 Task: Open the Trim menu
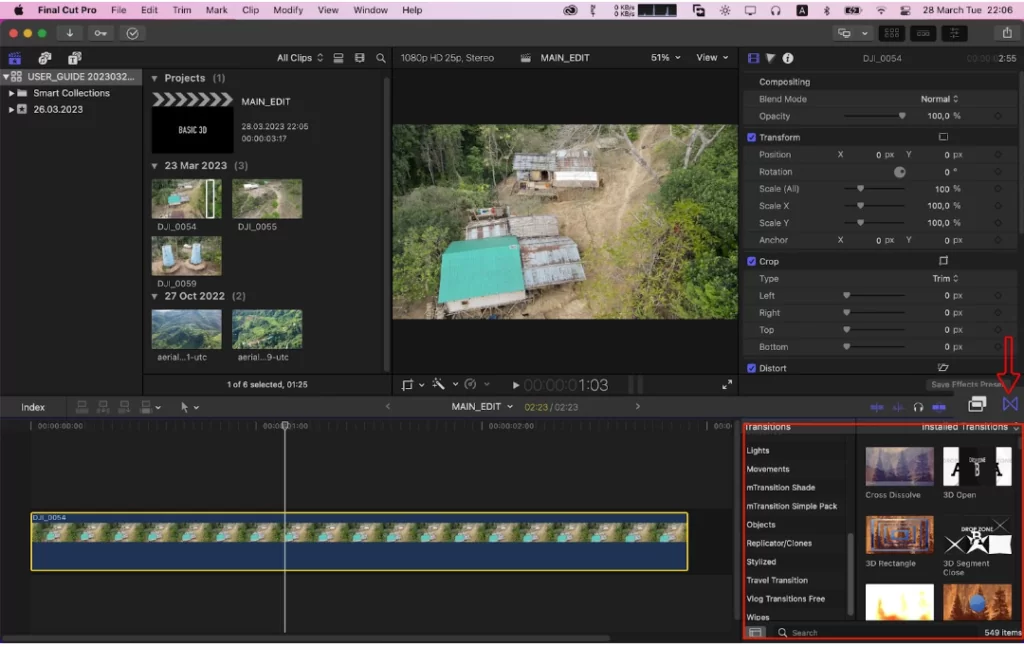click(182, 10)
